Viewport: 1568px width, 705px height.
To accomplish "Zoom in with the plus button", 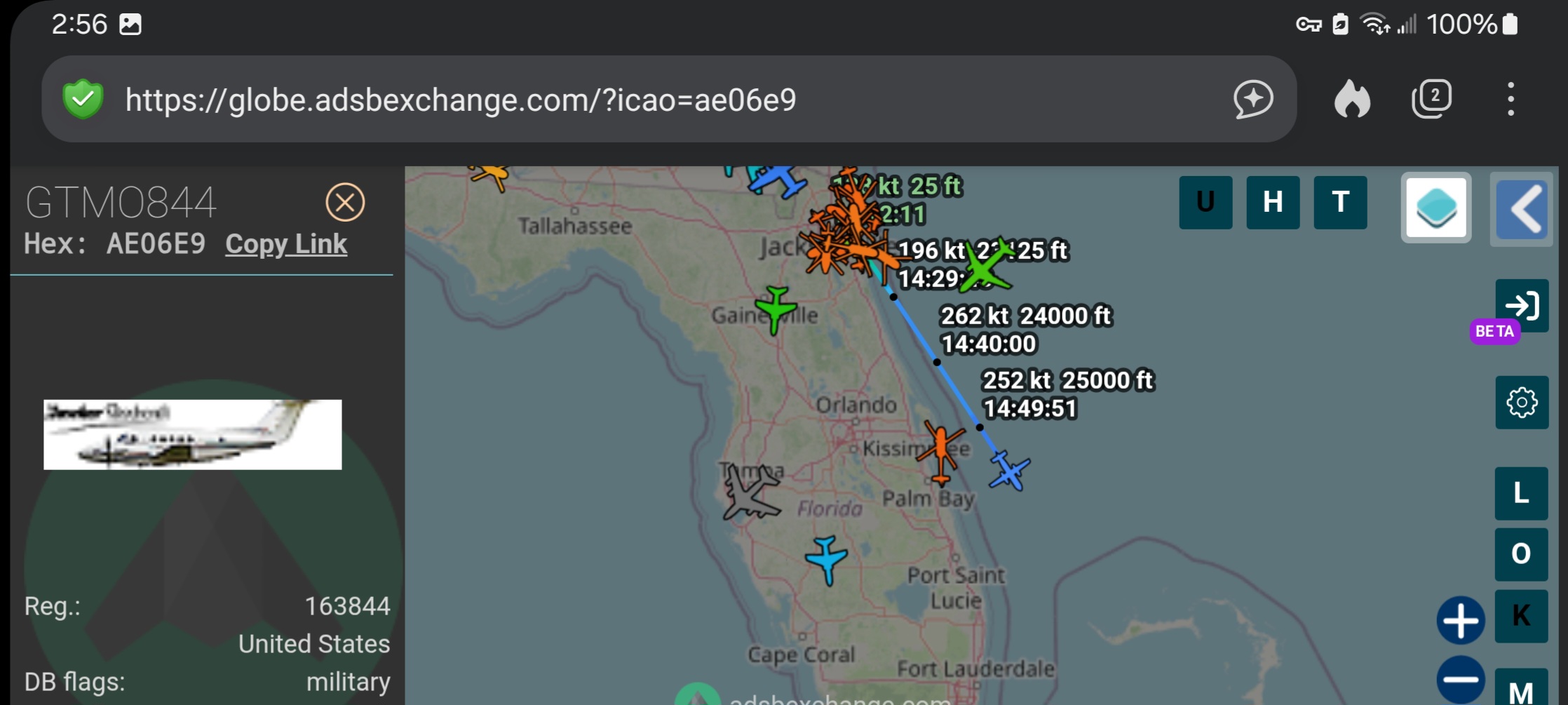I will [1461, 621].
